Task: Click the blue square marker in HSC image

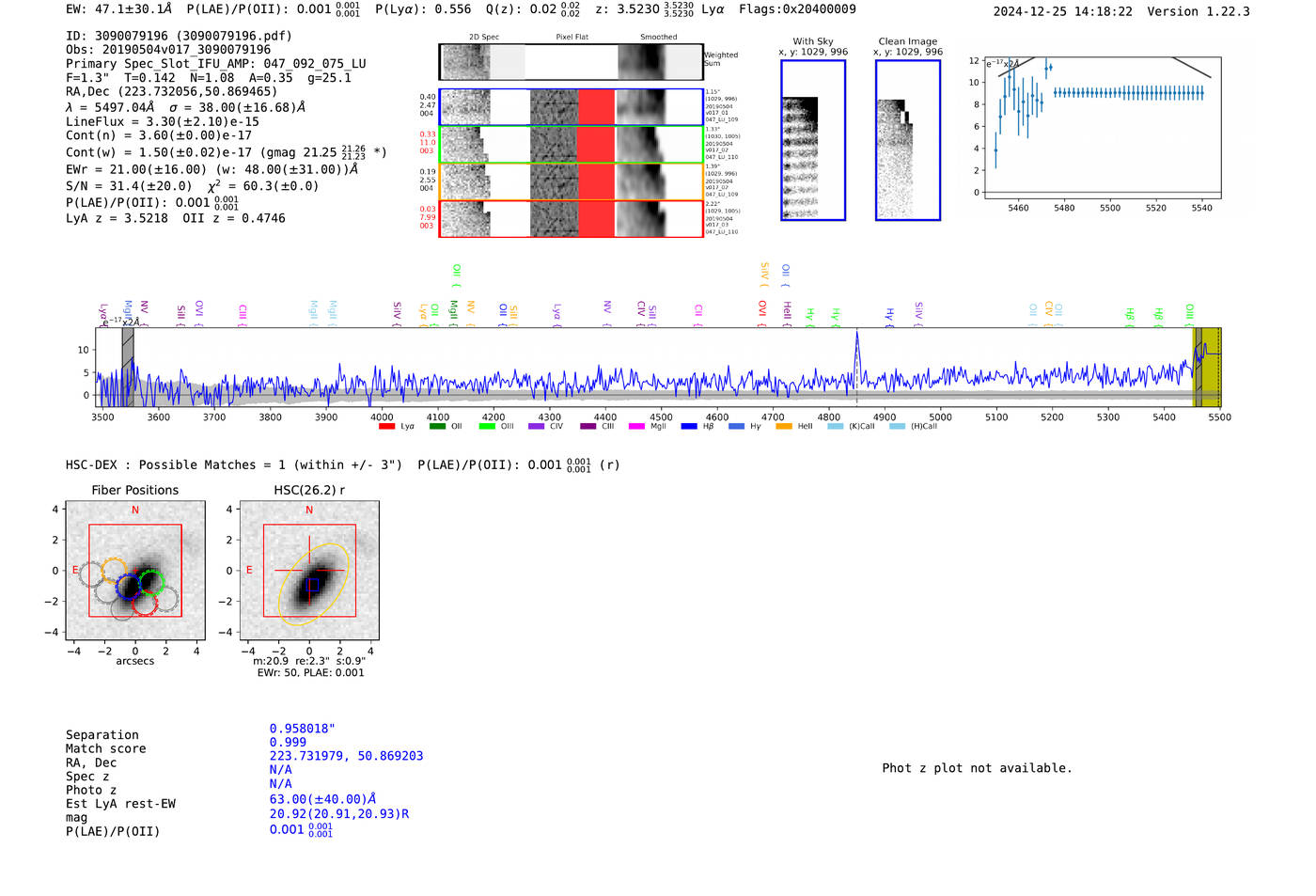Action: [313, 586]
